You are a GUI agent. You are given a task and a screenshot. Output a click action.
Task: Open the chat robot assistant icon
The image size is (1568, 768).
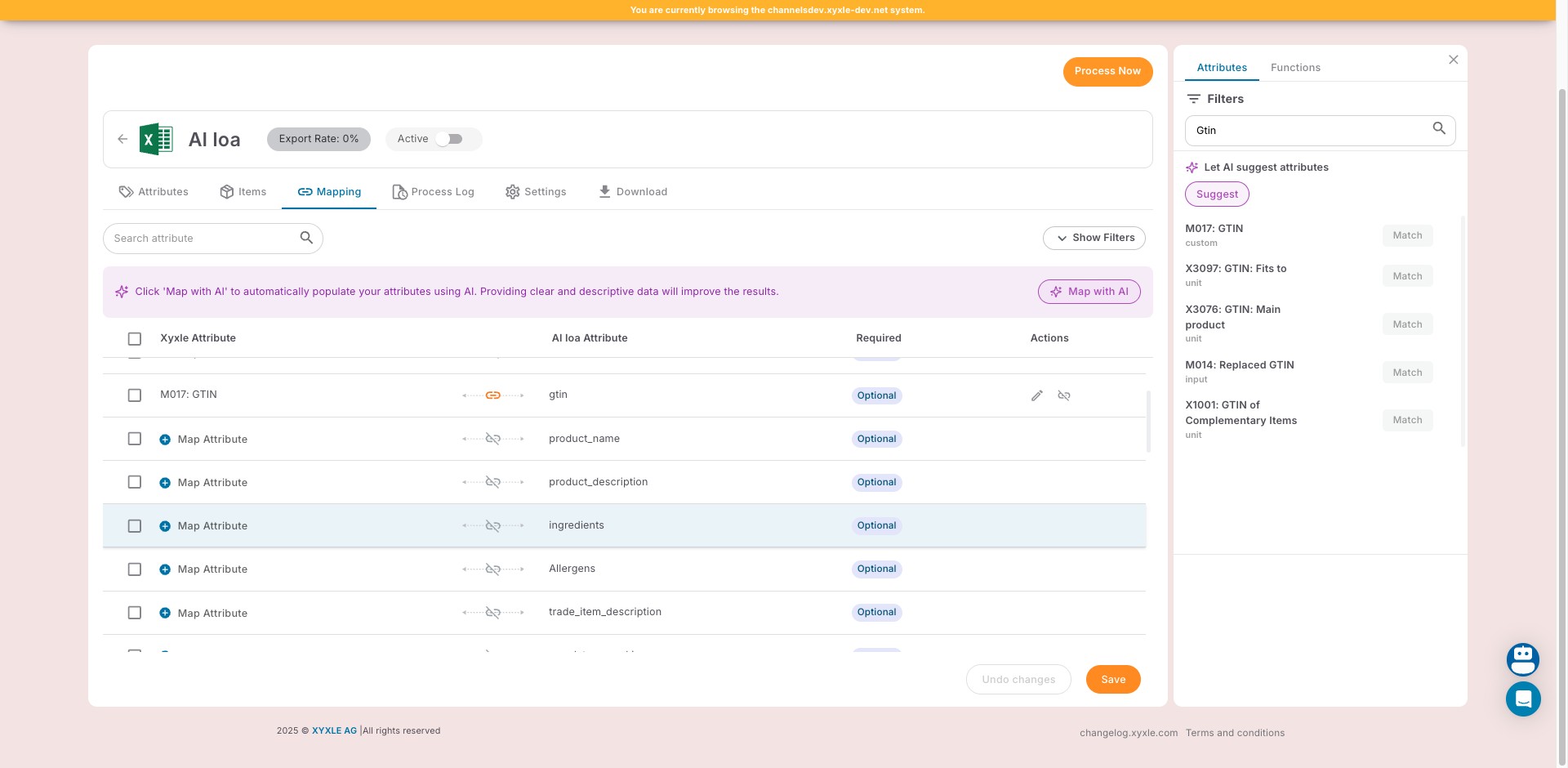pos(1523,659)
